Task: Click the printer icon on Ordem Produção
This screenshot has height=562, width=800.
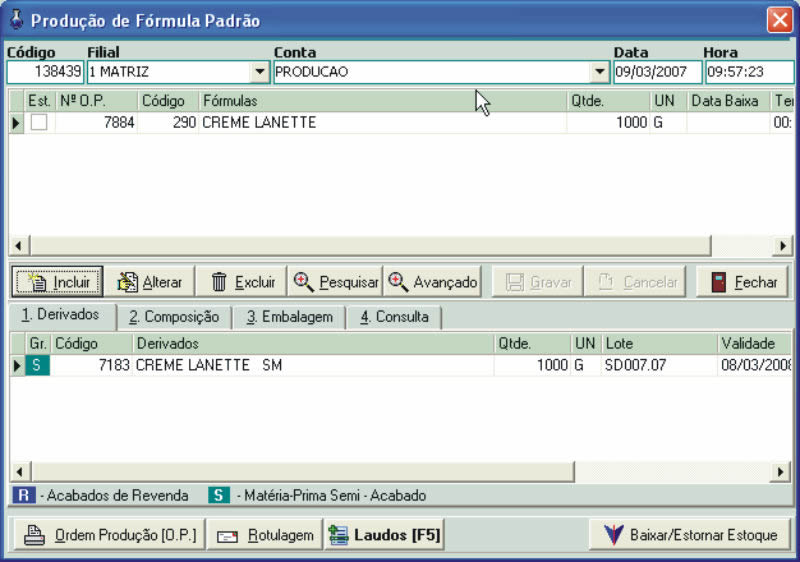Action: coord(35,535)
